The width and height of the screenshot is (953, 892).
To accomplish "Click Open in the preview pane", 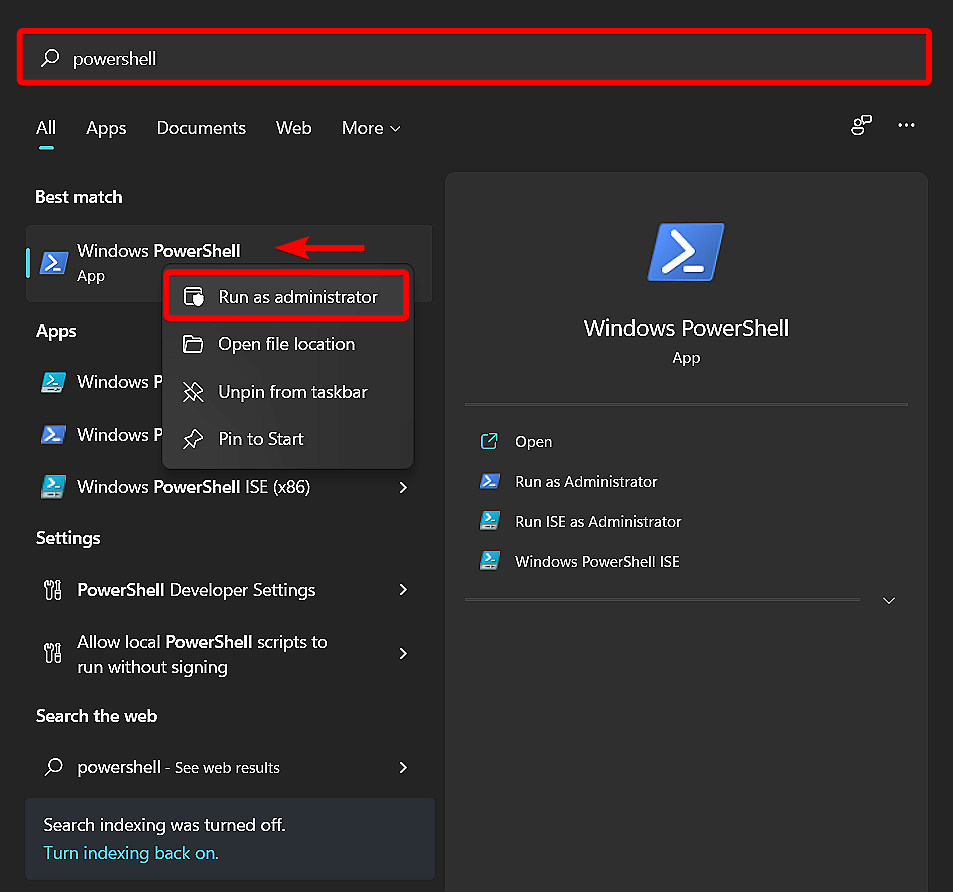I will 534,442.
